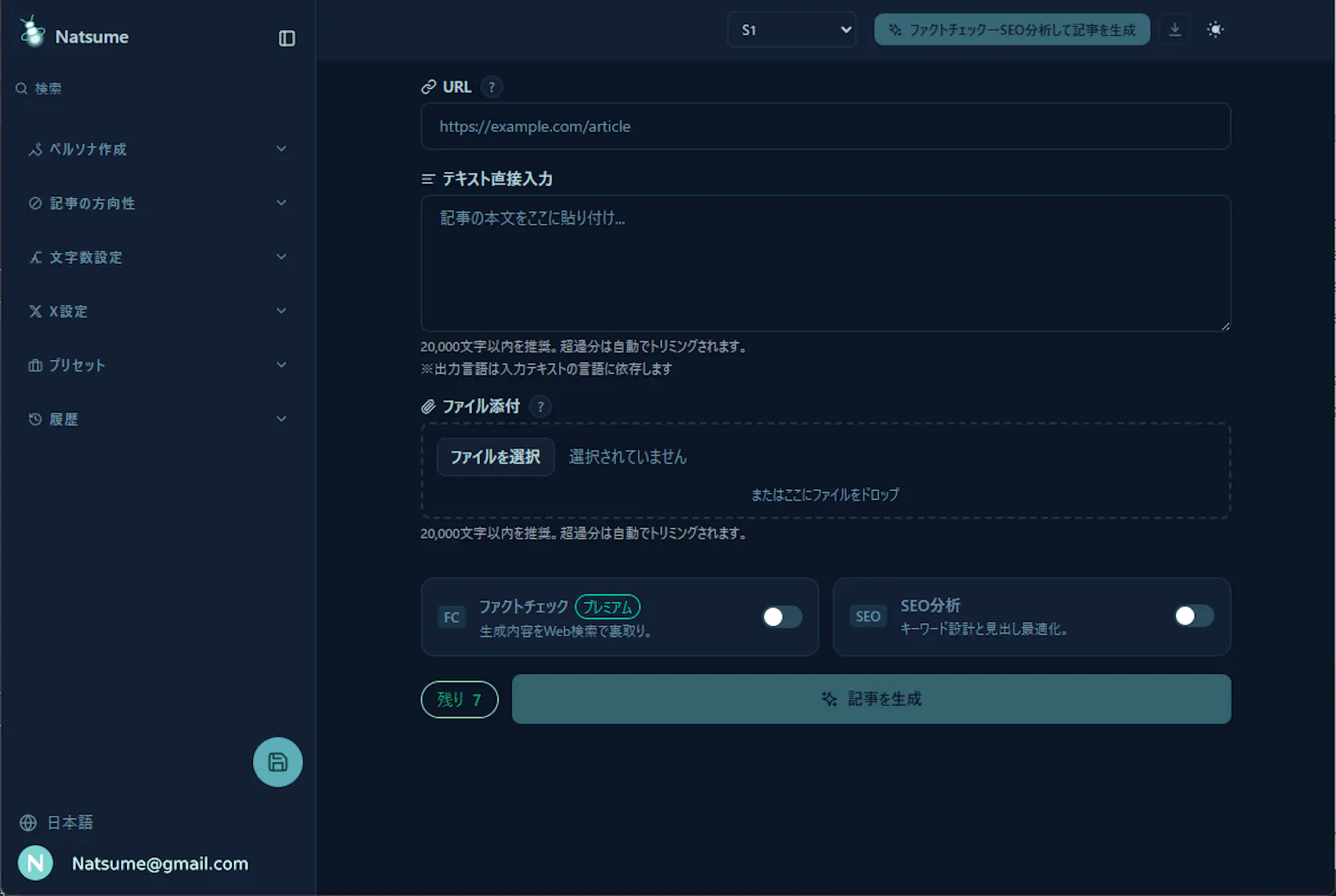Enable the ファクトチェック toggle switch
1336x896 pixels.
coord(782,617)
